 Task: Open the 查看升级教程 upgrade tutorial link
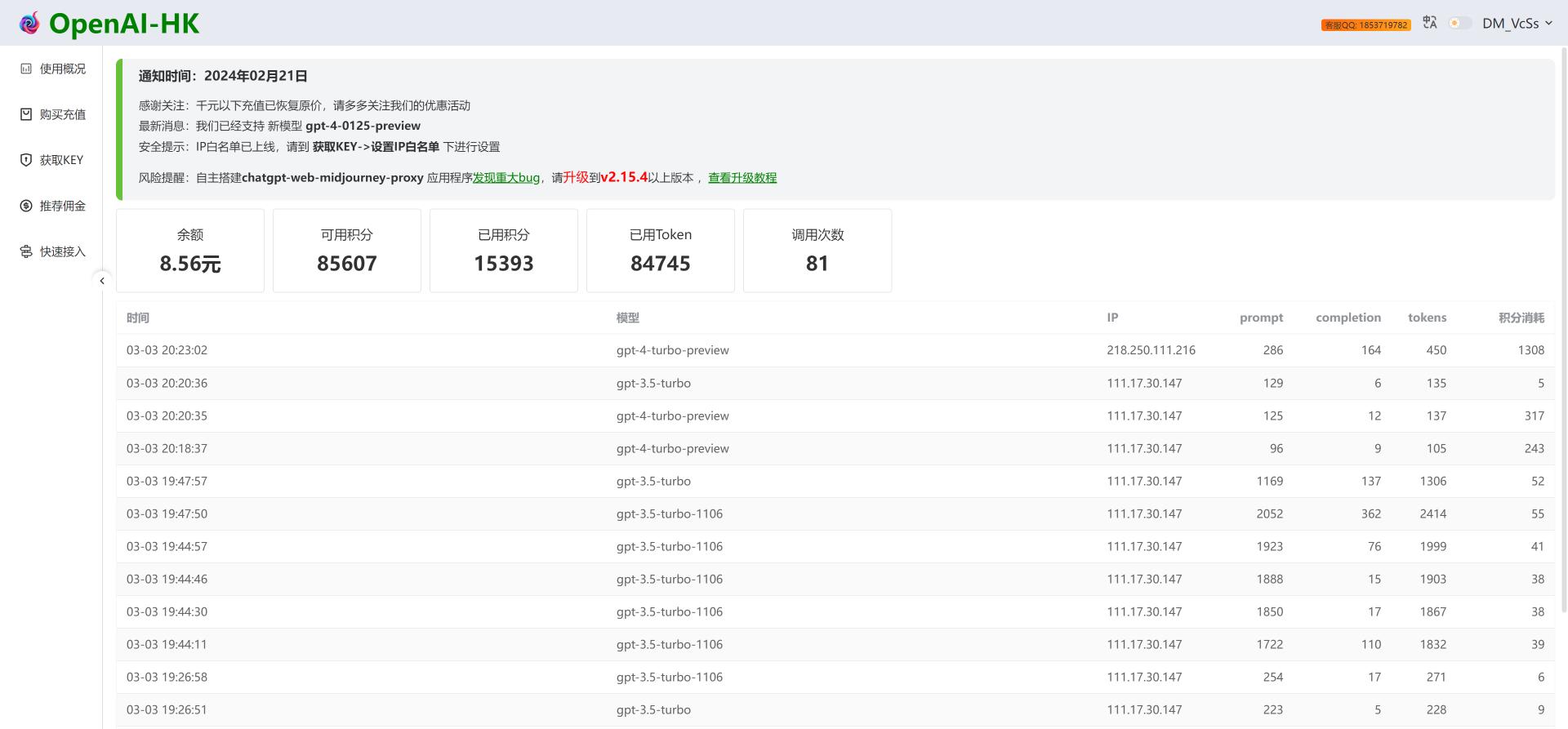click(x=742, y=177)
